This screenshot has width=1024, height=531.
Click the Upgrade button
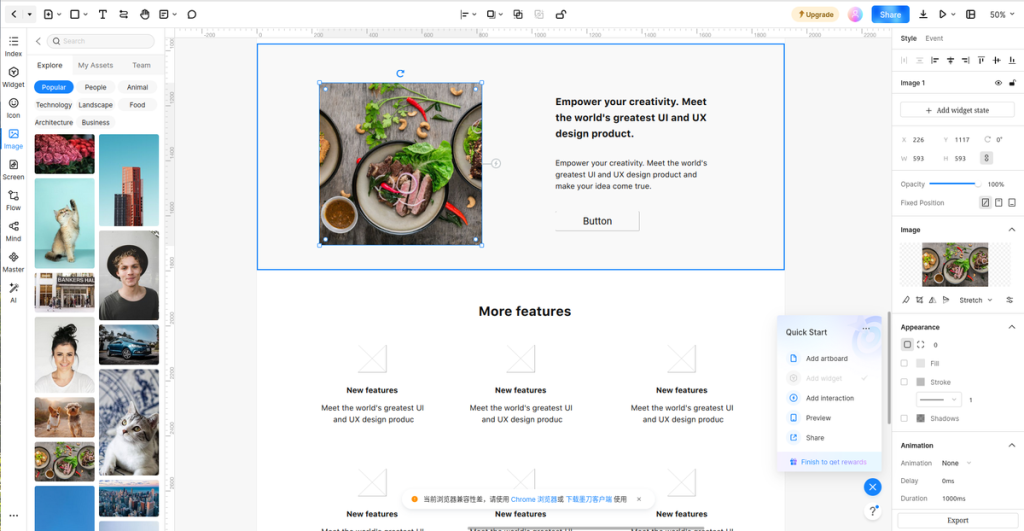click(815, 14)
